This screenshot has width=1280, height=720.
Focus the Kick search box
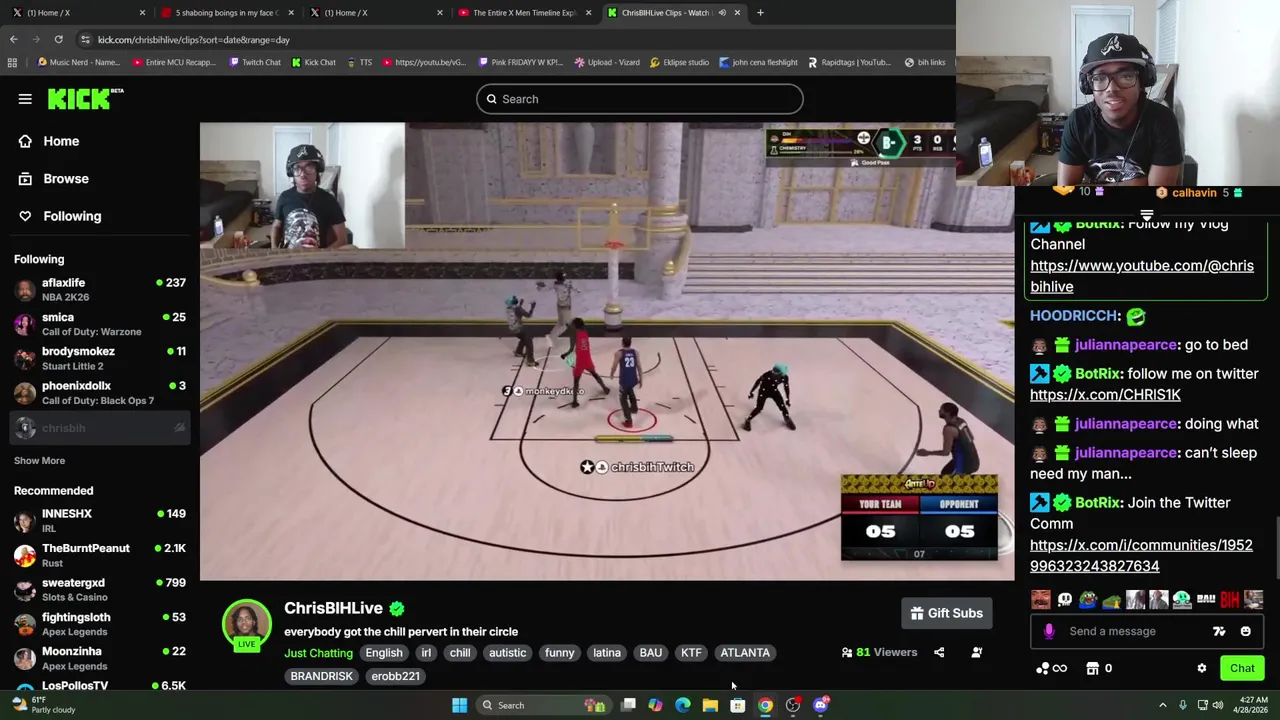[640, 99]
